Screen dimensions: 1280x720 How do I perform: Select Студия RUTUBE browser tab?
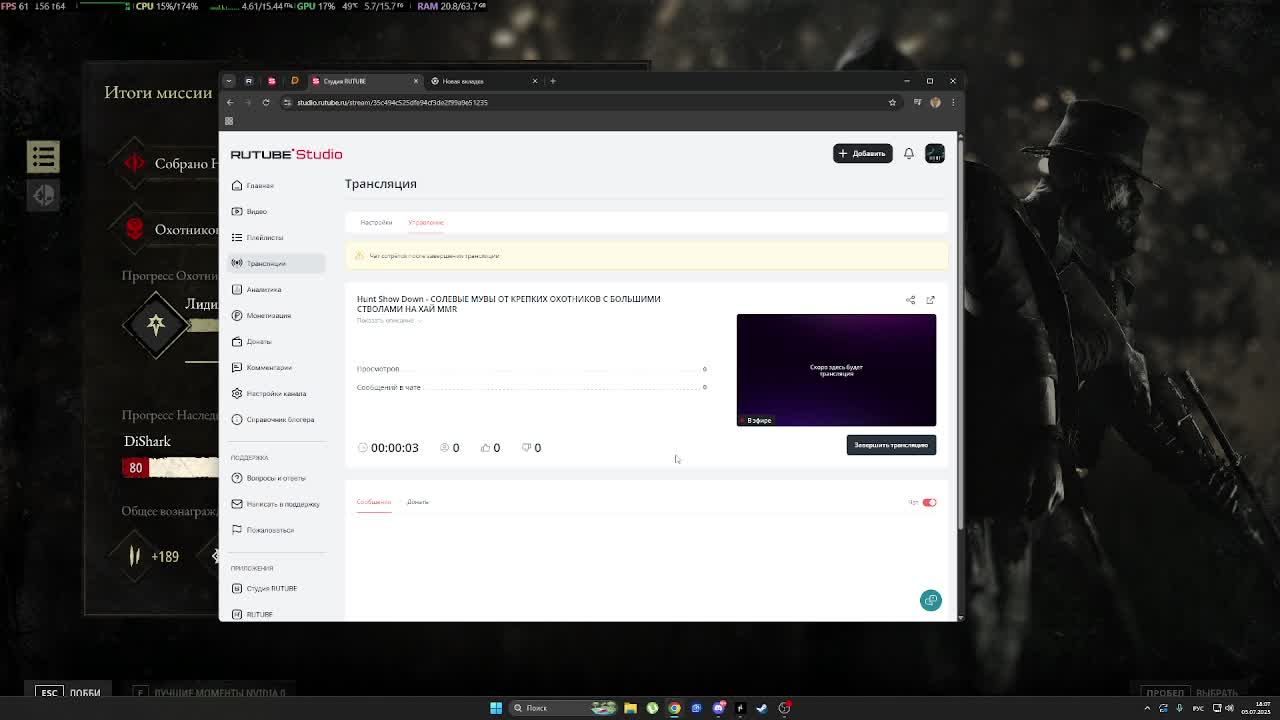point(364,81)
